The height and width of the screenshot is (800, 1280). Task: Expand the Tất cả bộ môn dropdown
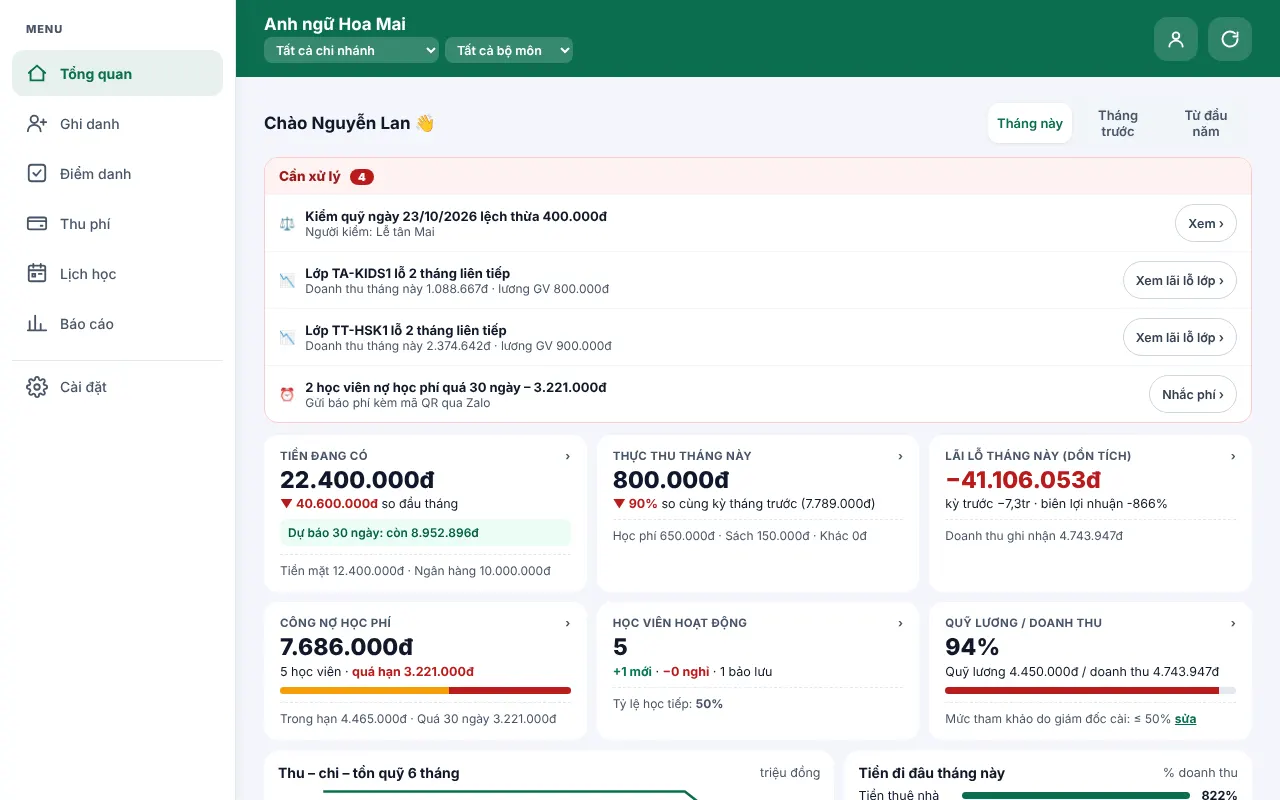pyautogui.click(x=509, y=50)
